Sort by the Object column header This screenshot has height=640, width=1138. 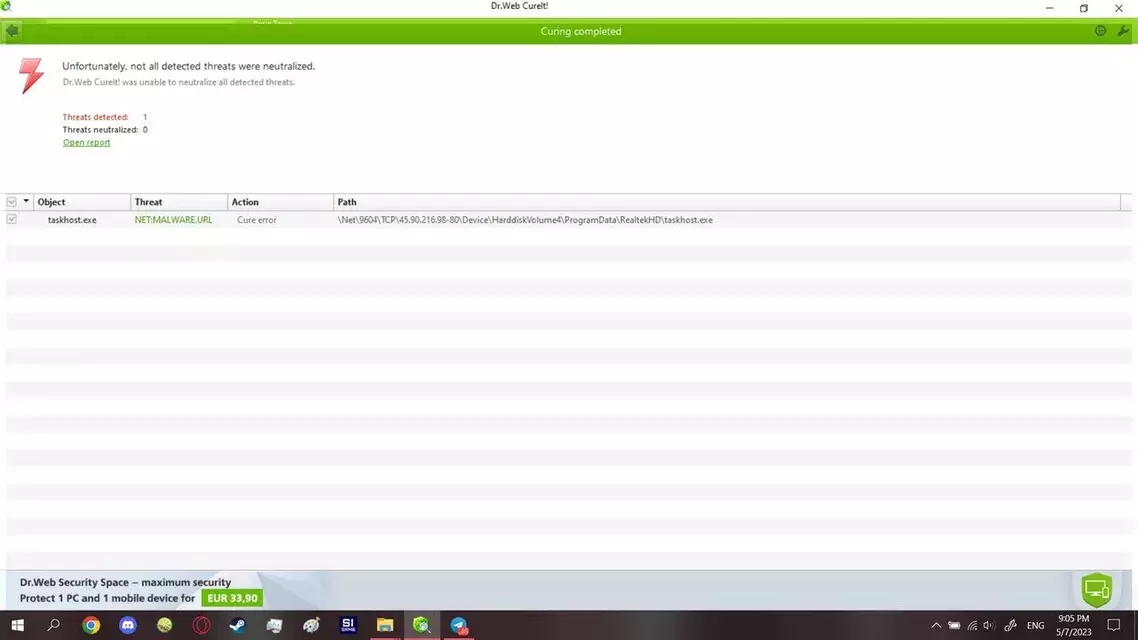point(82,202)
